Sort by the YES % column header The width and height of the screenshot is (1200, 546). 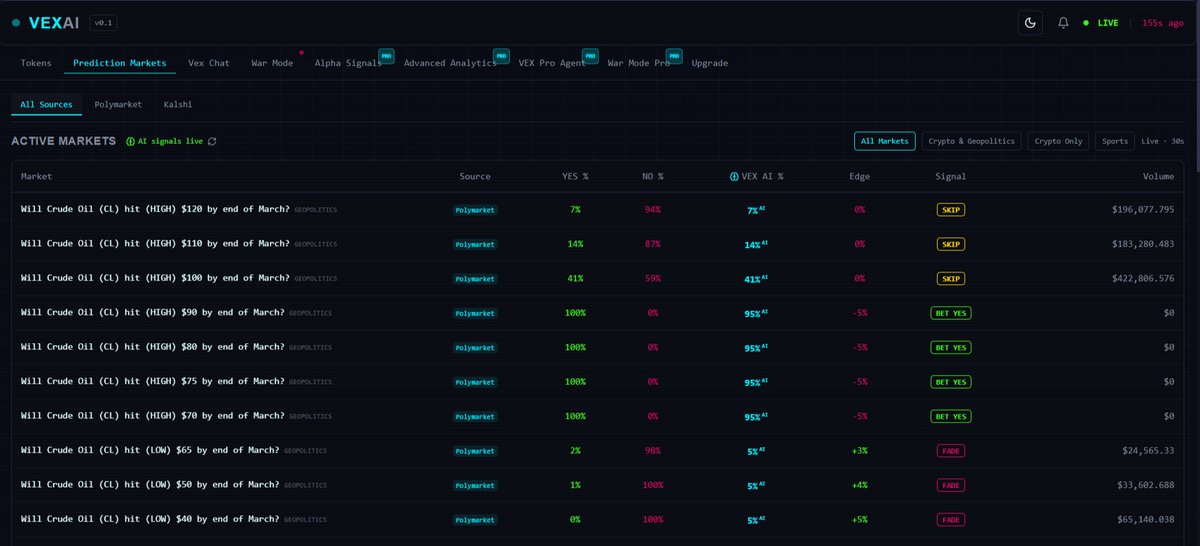(575, 176)
